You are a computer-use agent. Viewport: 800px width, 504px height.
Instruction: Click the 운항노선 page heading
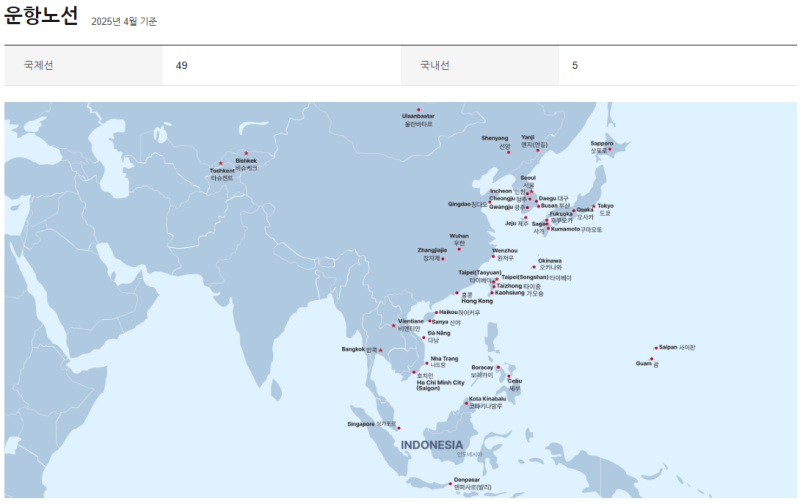41,16
